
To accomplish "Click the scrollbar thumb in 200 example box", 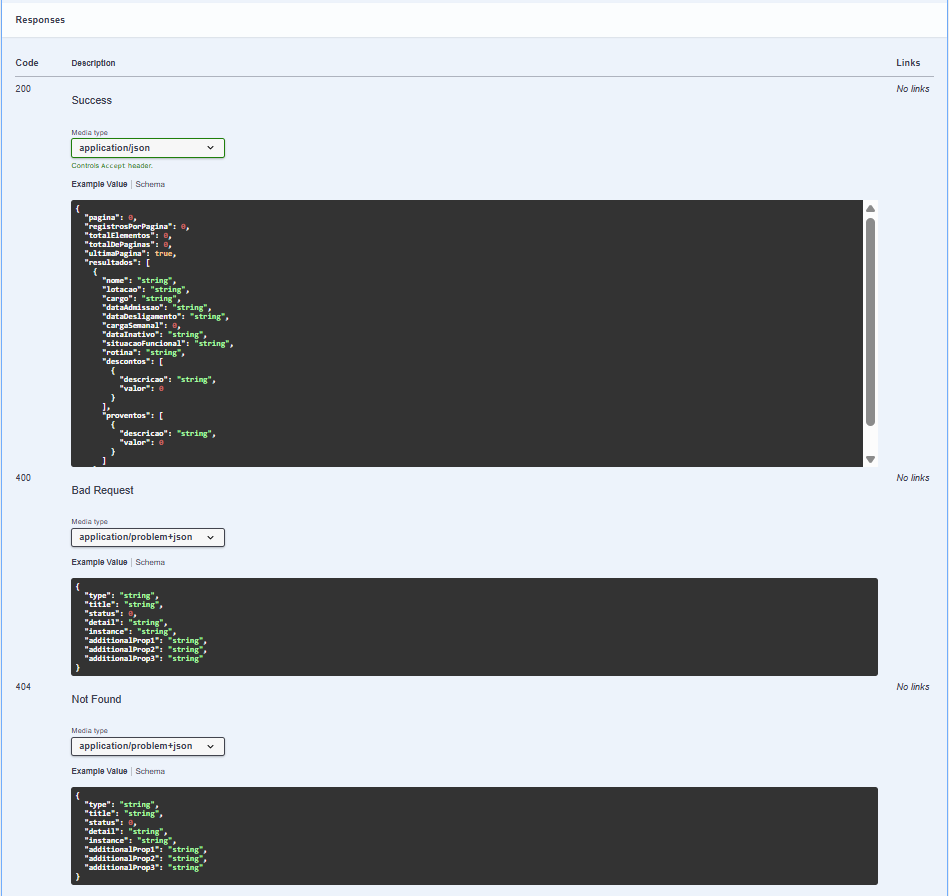I will pyautogui.click(x=870, y=321).
